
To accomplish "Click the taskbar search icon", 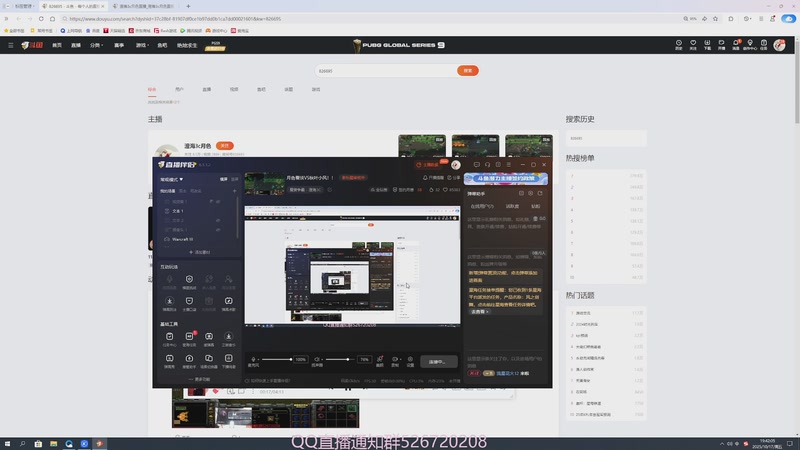I will (22, 444).
